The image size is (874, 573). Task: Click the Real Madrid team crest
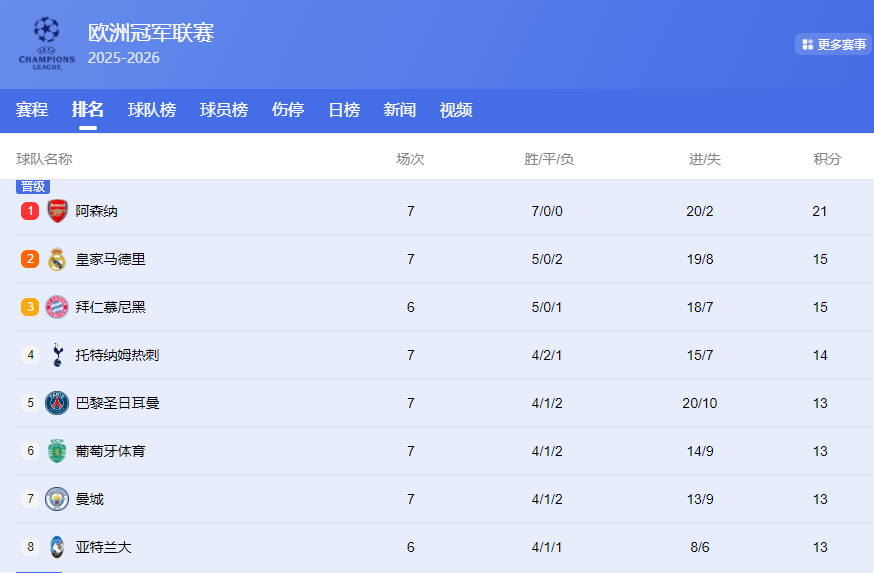57,259
